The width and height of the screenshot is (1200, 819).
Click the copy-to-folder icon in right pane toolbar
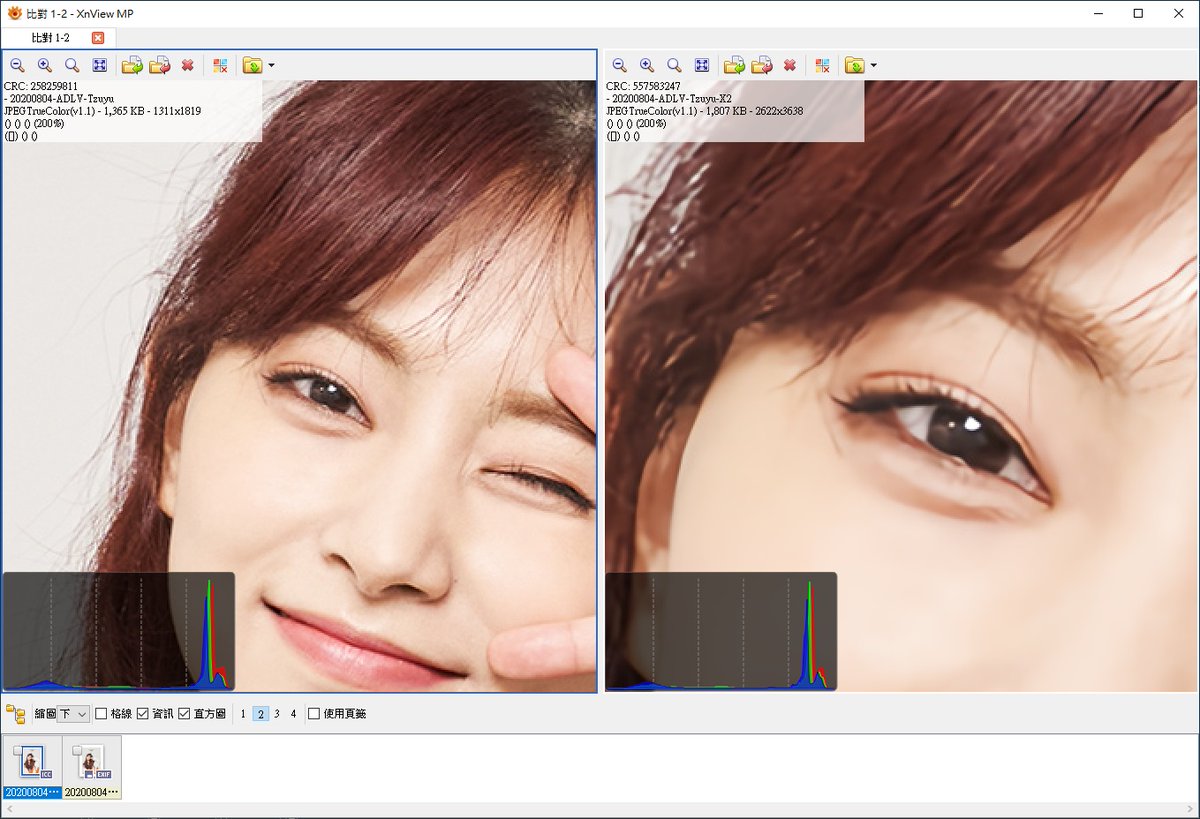(x=734, y=65)
